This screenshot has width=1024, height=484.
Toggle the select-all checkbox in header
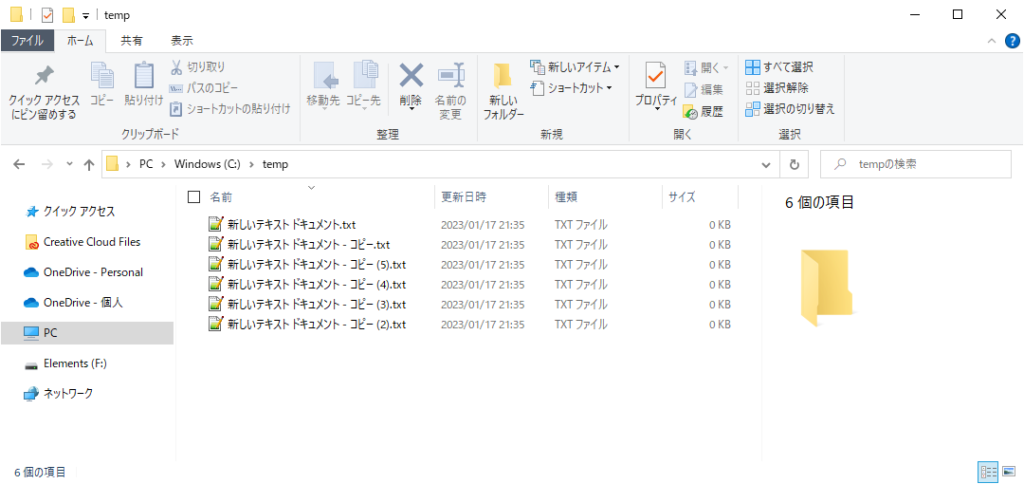tap(194, 197)
